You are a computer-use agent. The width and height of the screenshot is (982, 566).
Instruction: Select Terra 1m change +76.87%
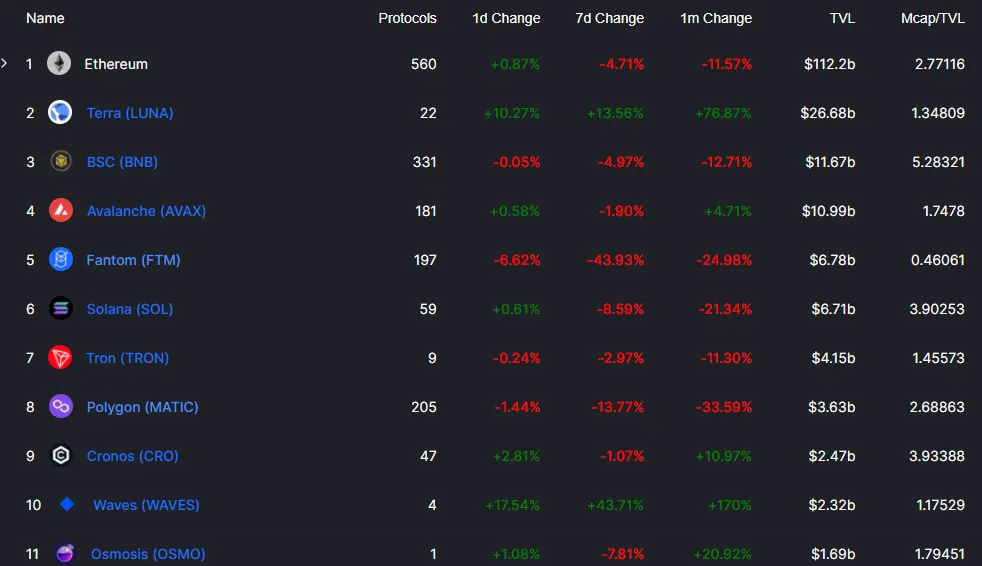tap(723, 113)
